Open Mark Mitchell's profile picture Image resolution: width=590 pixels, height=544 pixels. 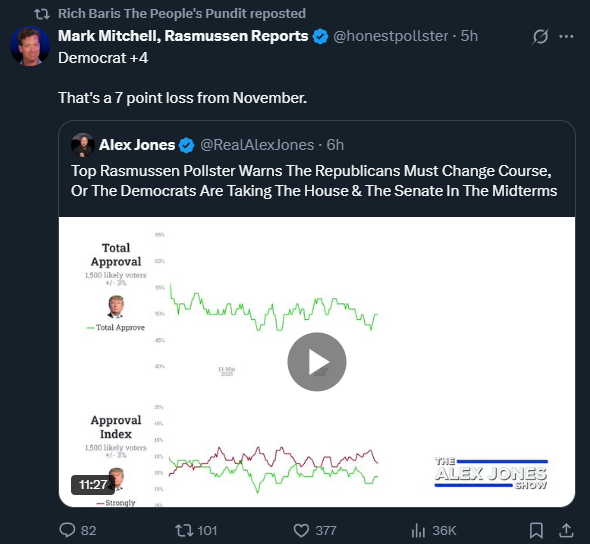pyautogui.click(x=30, y=46)
